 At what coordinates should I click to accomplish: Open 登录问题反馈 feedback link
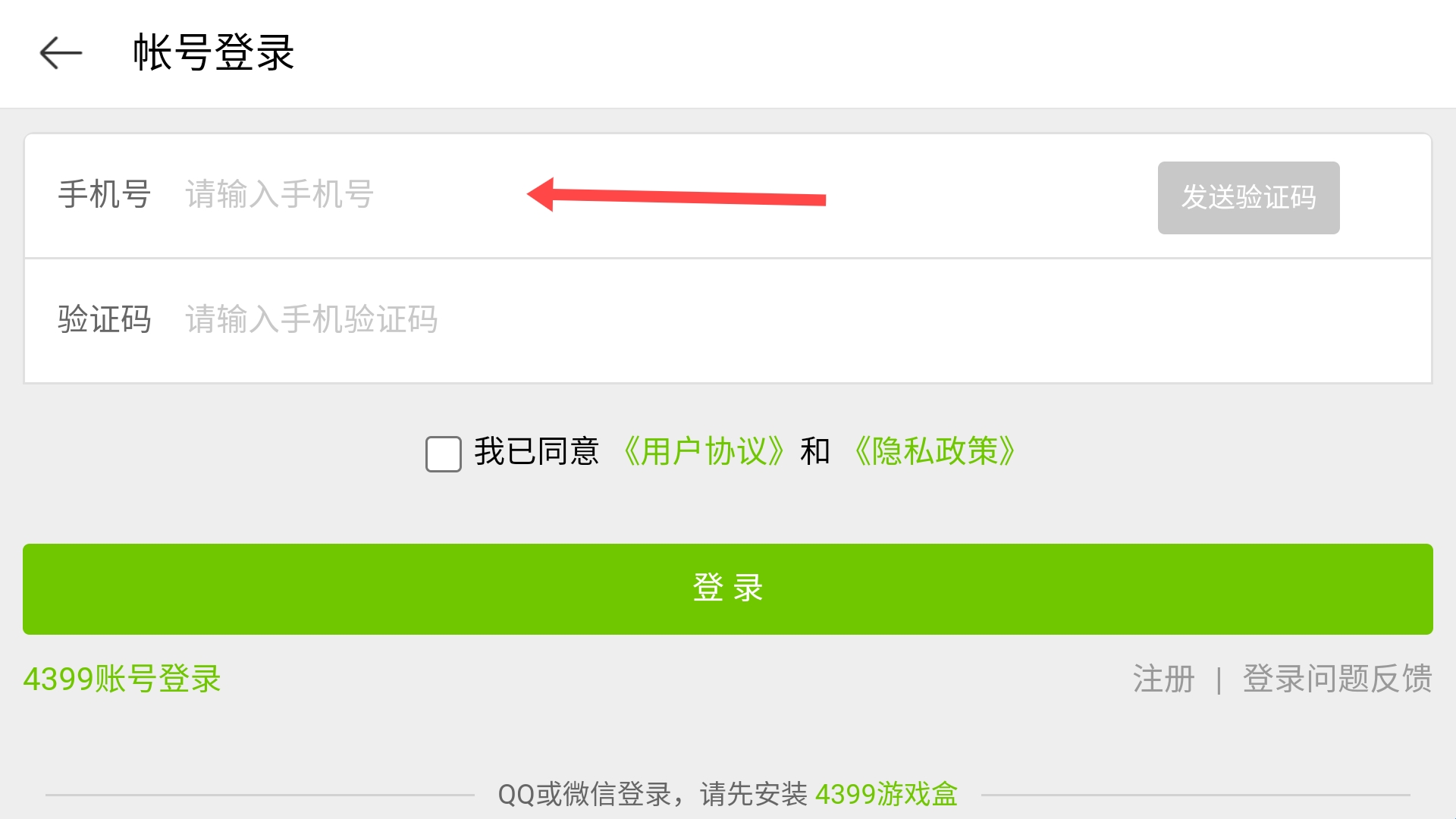1337,679
